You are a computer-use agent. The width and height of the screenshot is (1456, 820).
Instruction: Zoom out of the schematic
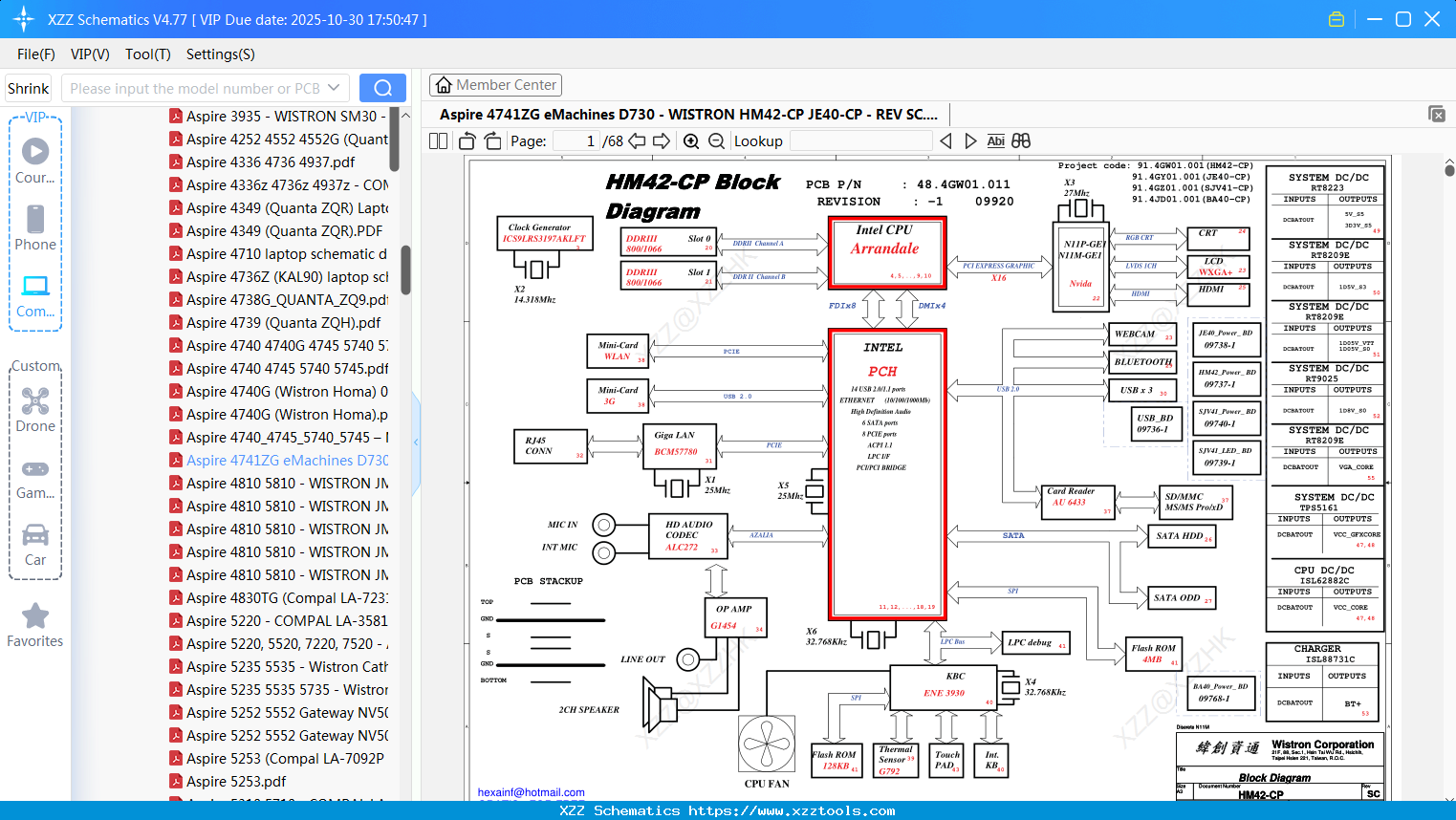(716, 141)
